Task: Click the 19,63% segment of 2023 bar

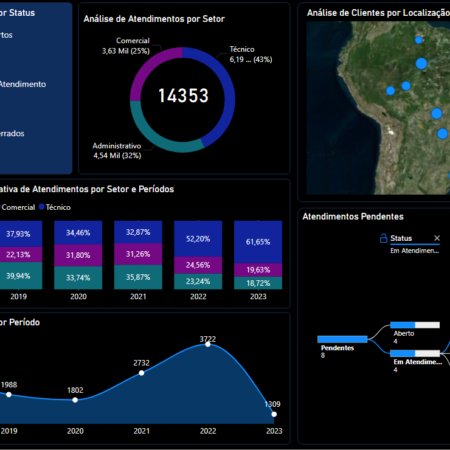Action: 258,270
